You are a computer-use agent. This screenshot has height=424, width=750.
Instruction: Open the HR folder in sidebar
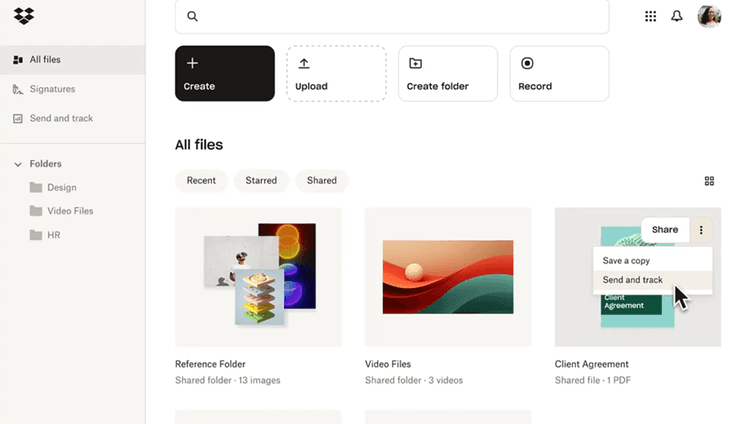coord(54,235)
